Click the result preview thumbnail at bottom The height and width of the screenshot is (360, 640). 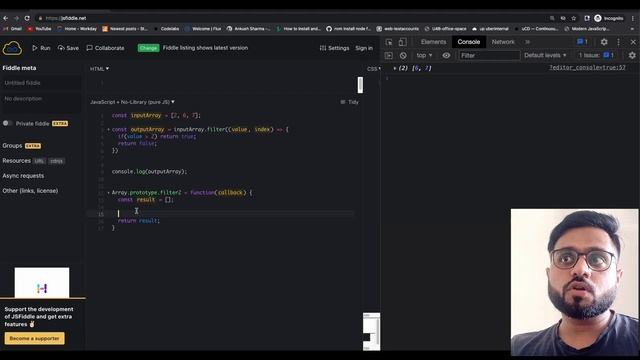coord(371,331)
